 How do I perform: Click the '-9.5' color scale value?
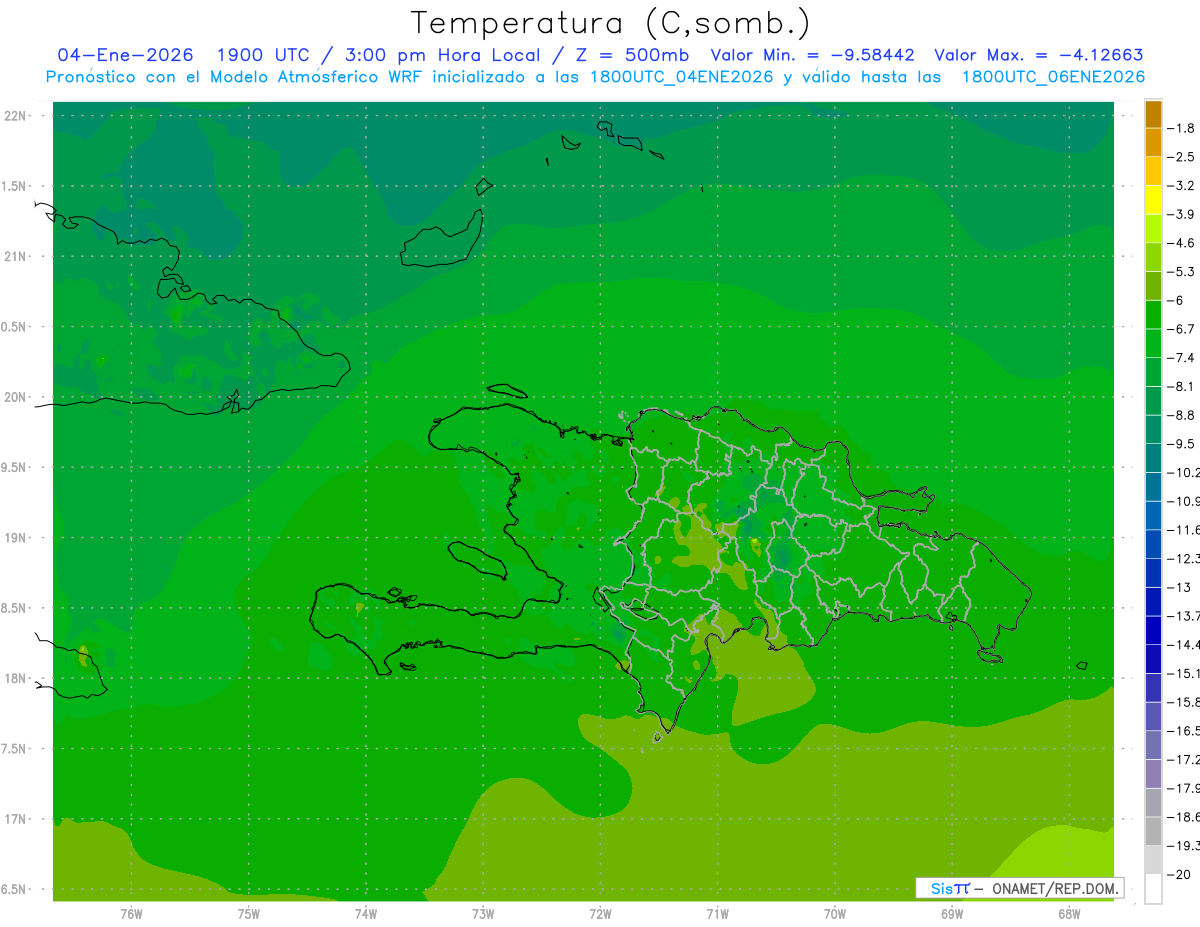point(1182,444)
